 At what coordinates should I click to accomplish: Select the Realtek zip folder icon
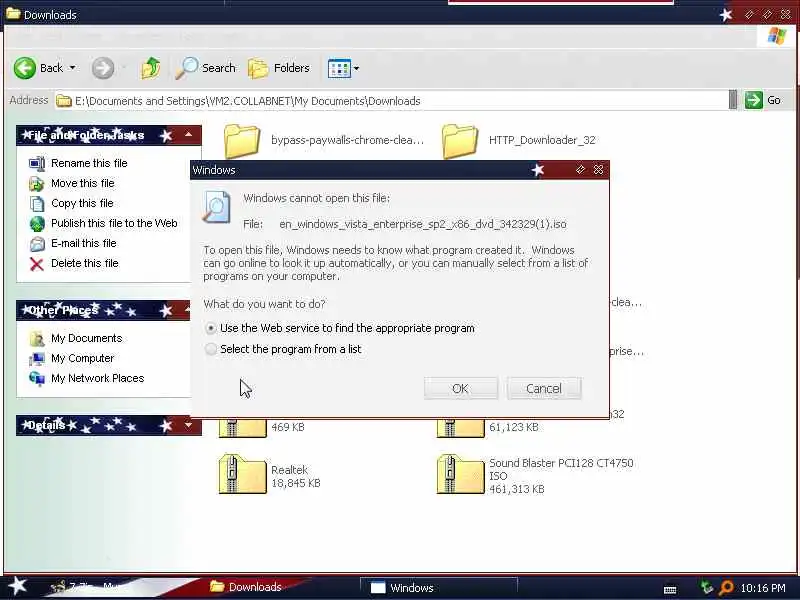pos(242,474)
